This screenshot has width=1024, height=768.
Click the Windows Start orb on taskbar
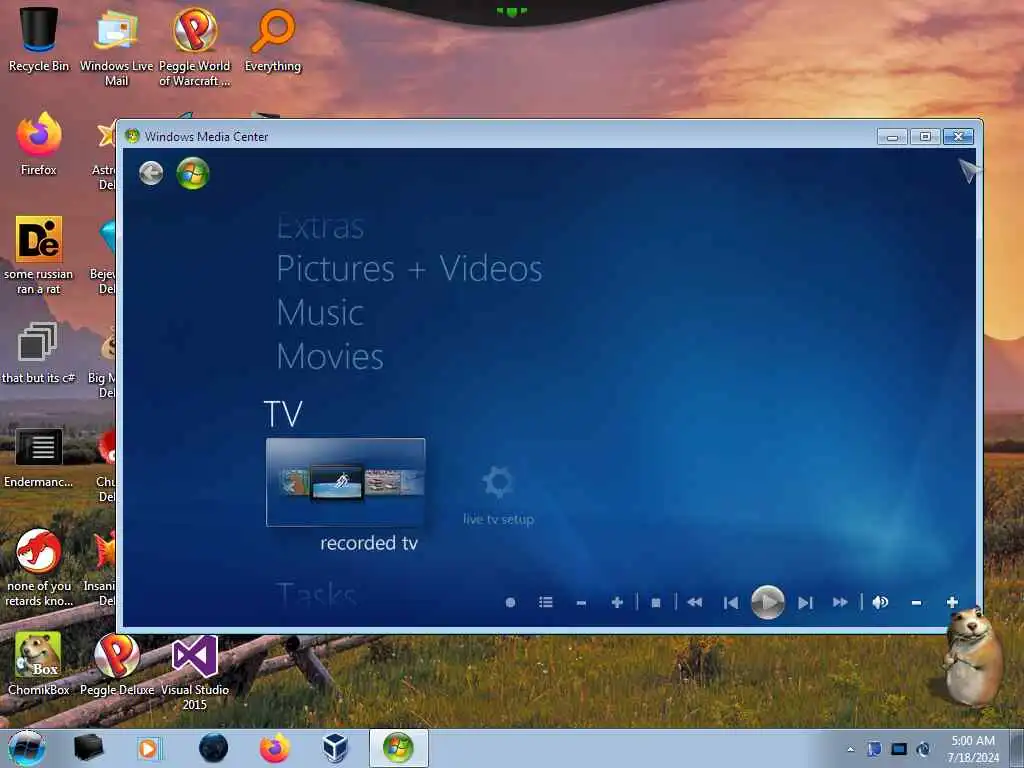point(26,748)
